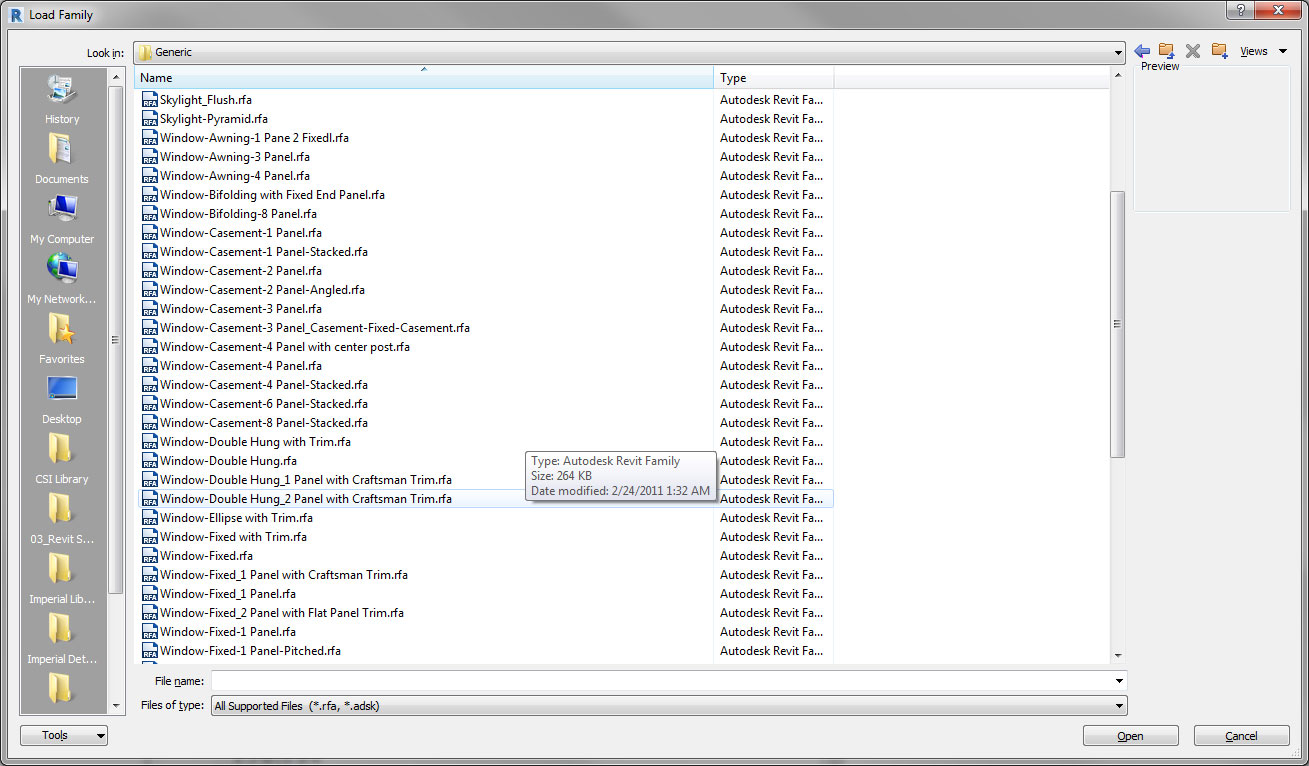Open the My Network sidebar shortcut
Image resolution: width=1309 pixels, height=766 pixels.
click(x=62, y=281)
